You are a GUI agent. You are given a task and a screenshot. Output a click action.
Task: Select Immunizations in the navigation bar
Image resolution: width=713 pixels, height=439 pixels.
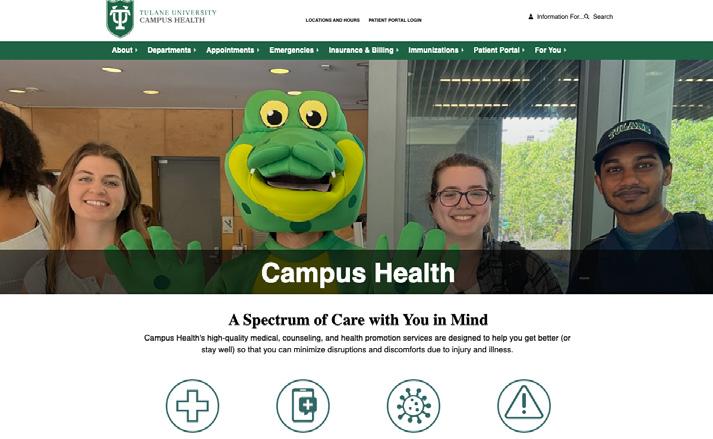tap(436, 50)
